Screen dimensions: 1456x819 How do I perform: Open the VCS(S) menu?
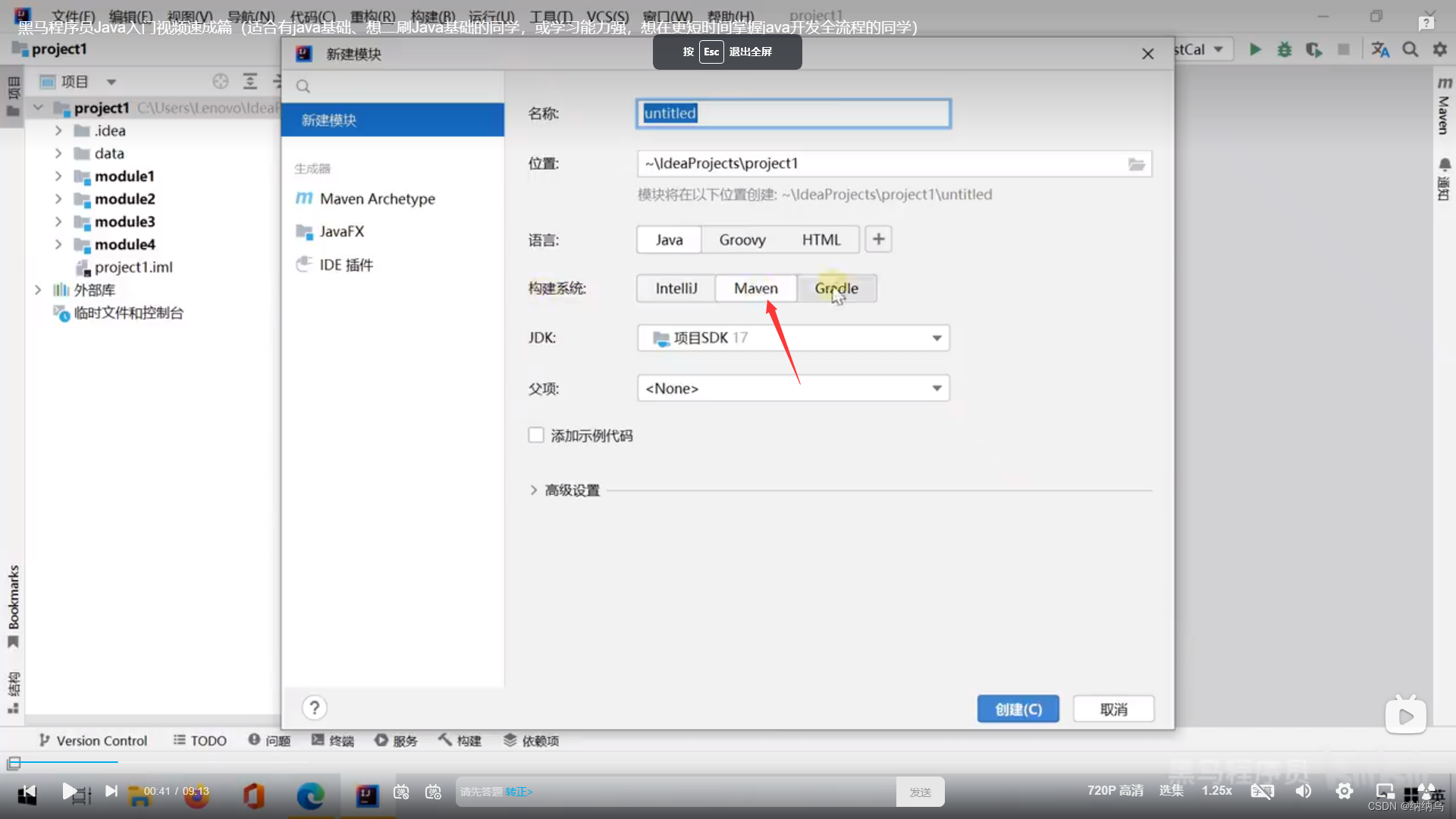(x=607, y=16)
